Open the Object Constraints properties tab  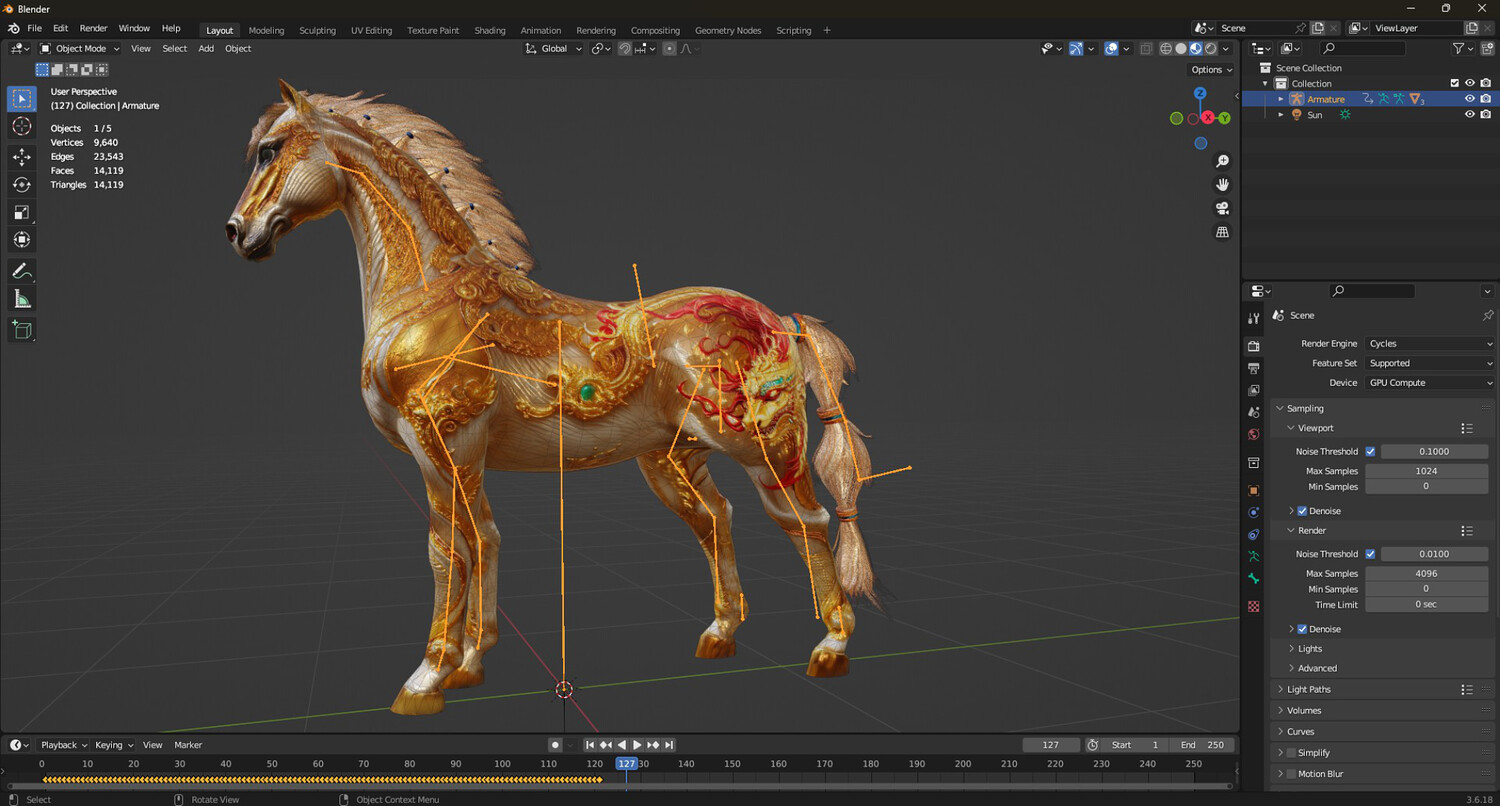[x=1254, y=534]
